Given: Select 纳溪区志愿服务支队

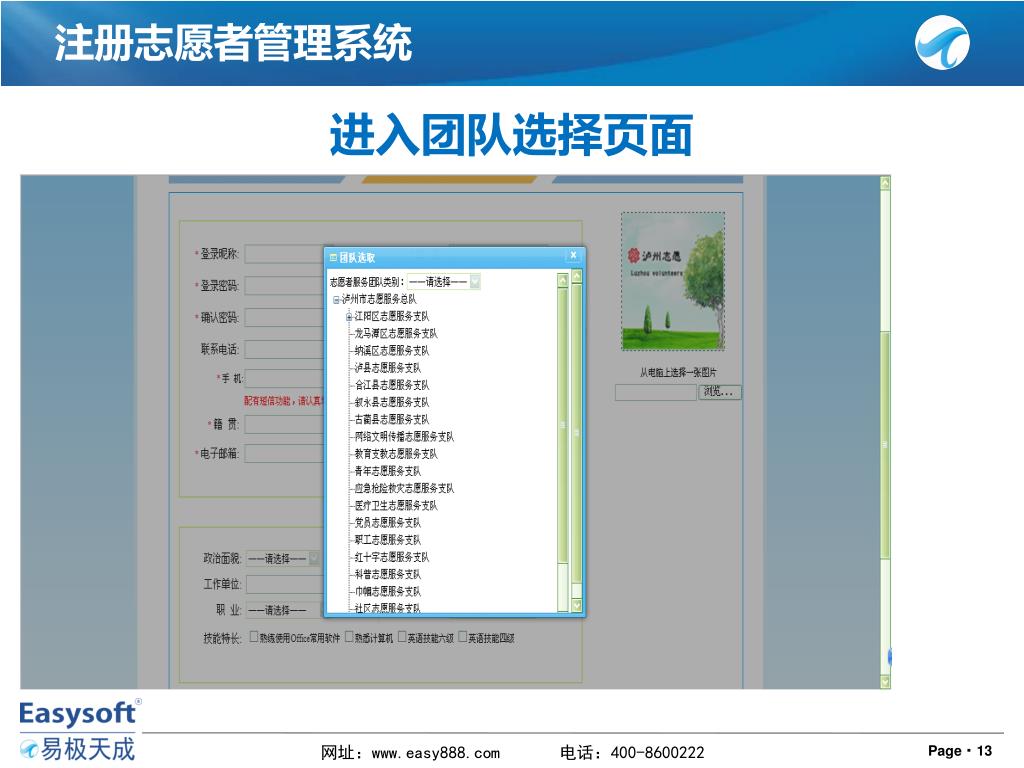Looking at the screenshot, I should pyautogui.click(x=391, y=351).
